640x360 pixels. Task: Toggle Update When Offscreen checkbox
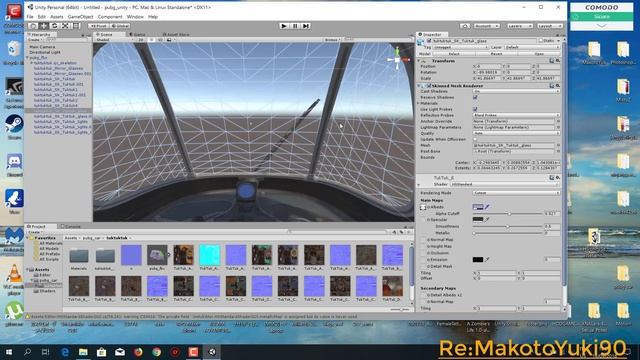[475, 139]
